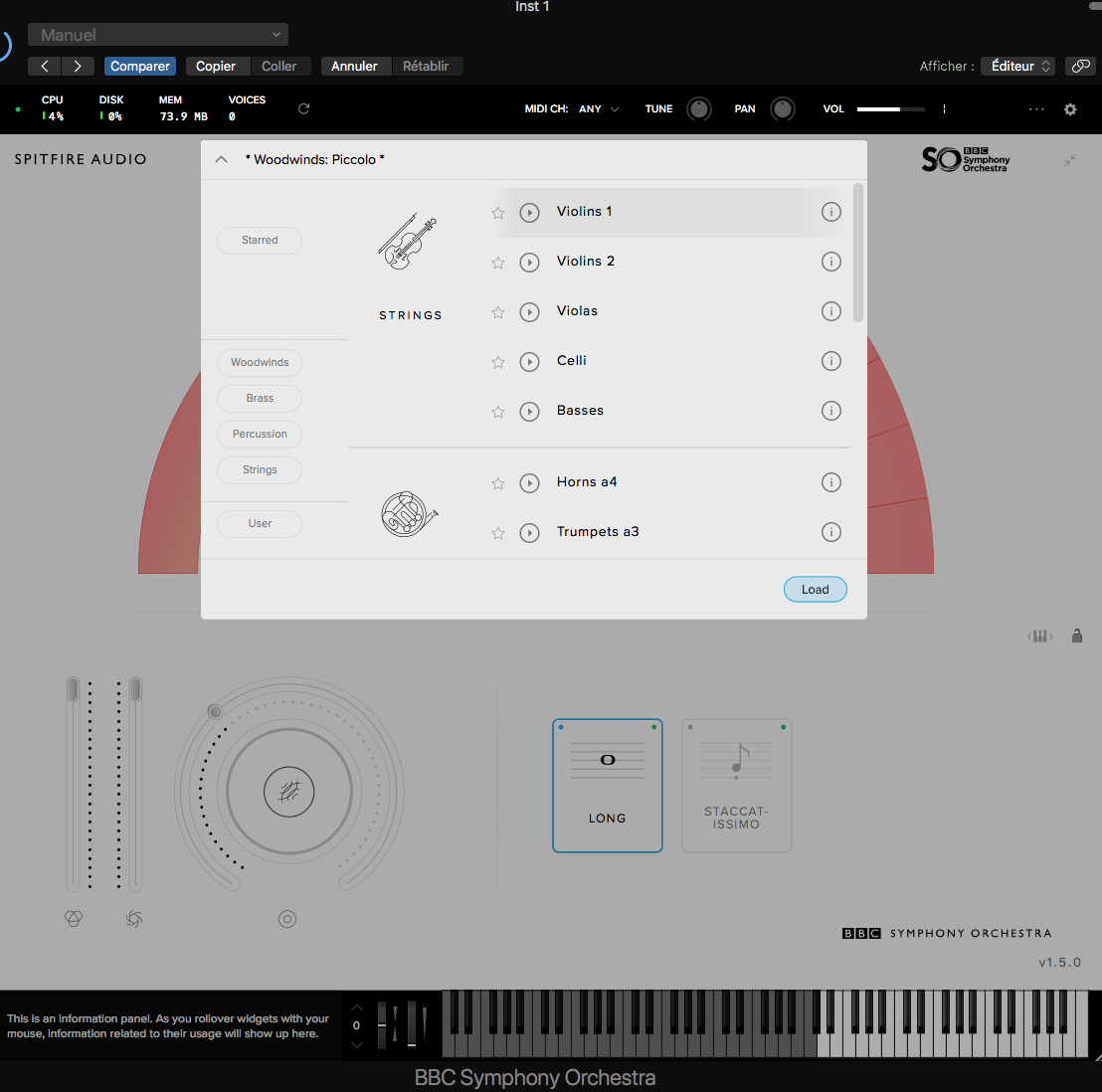1102x1092 pixels.
Task: Click the left vertical expression slider handle
Action: coord(73,689)
